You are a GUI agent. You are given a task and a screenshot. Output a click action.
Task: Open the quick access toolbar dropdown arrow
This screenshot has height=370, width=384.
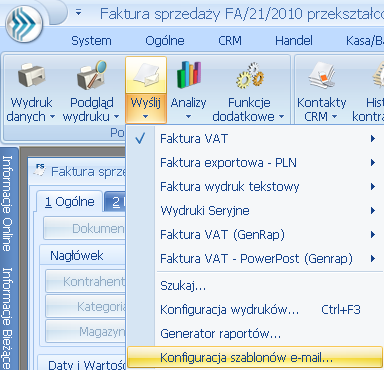pos(79,13)
